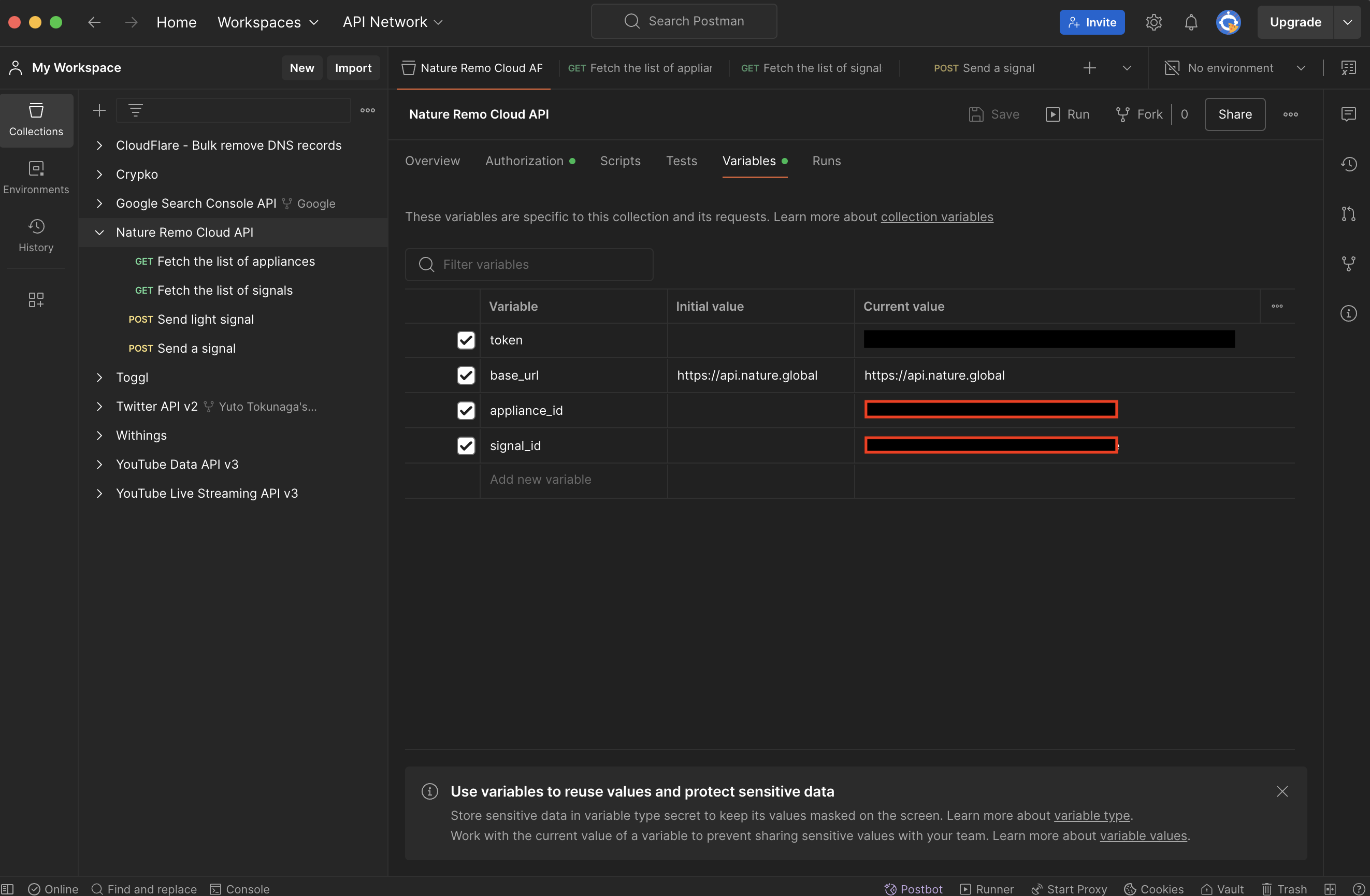Switch to the Authorization tab
This screenshot has width=1370, height=896.
(524, 161)
